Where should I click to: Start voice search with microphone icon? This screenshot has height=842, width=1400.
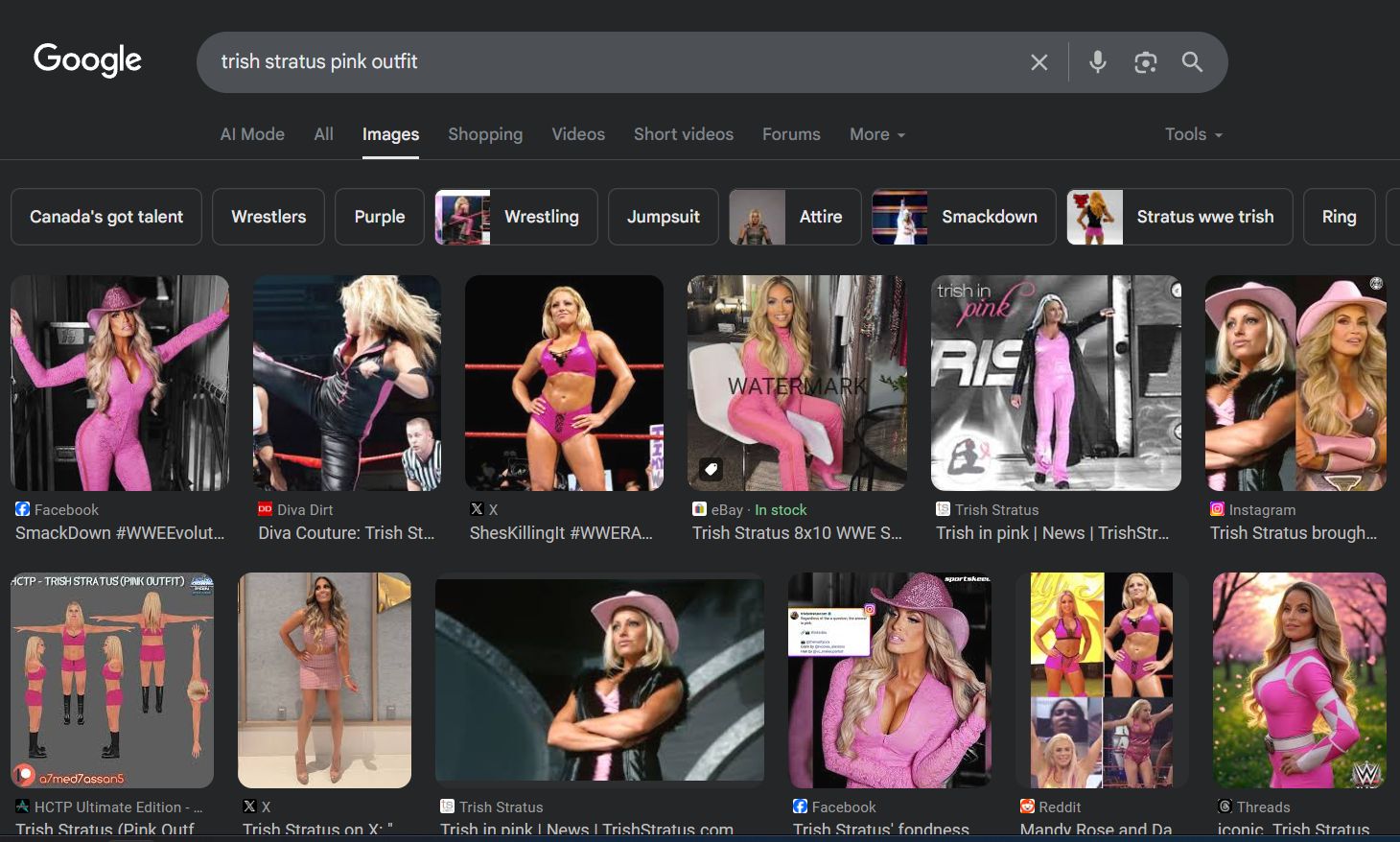(x=1098, y=62)
